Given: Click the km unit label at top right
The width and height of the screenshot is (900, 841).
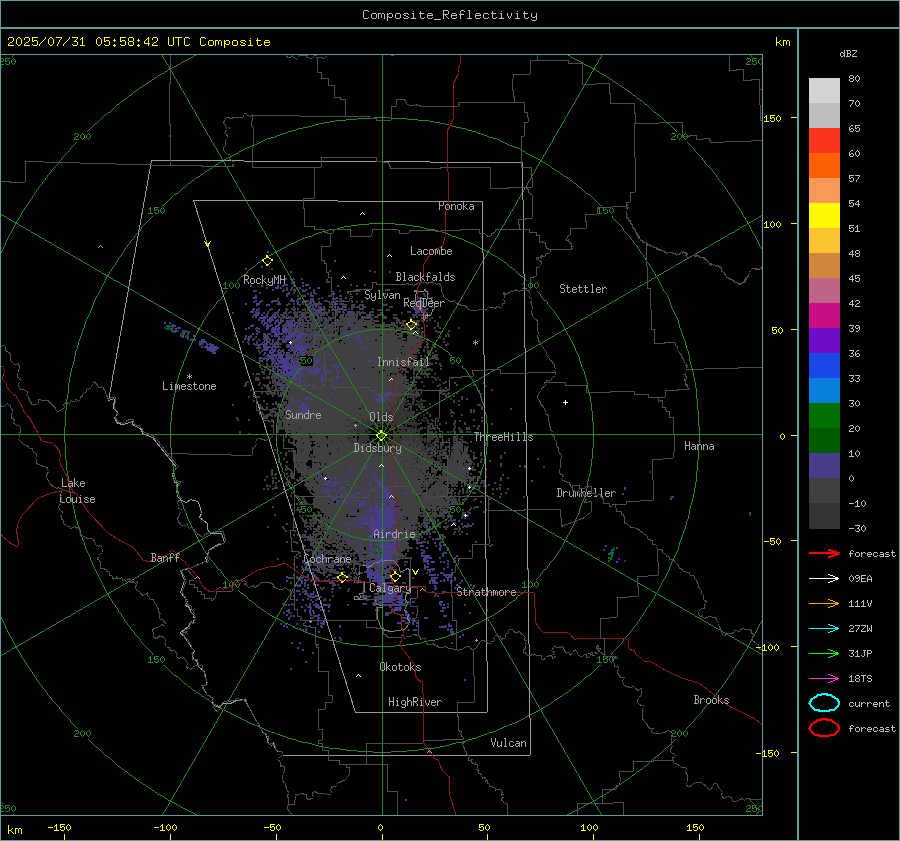Looking at the screenshot, I should (x=782, y=42).
